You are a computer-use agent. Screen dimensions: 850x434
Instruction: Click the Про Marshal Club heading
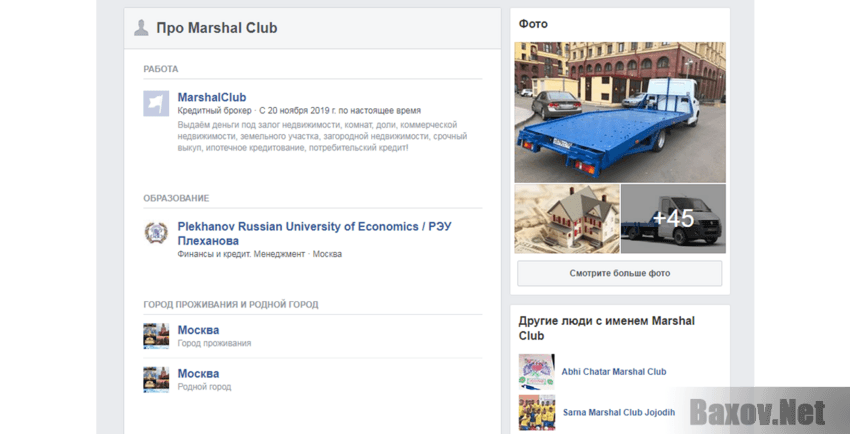pyautogui.click(x=217, y=28)
